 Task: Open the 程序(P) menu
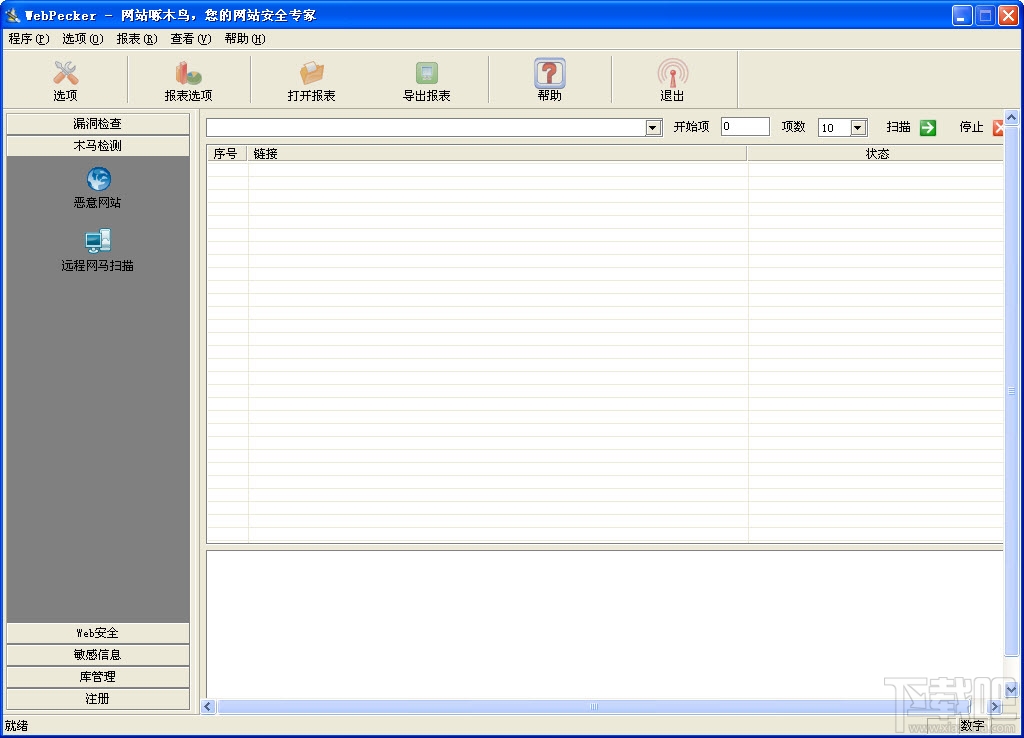pyautogui.click(x=29, y=39)
